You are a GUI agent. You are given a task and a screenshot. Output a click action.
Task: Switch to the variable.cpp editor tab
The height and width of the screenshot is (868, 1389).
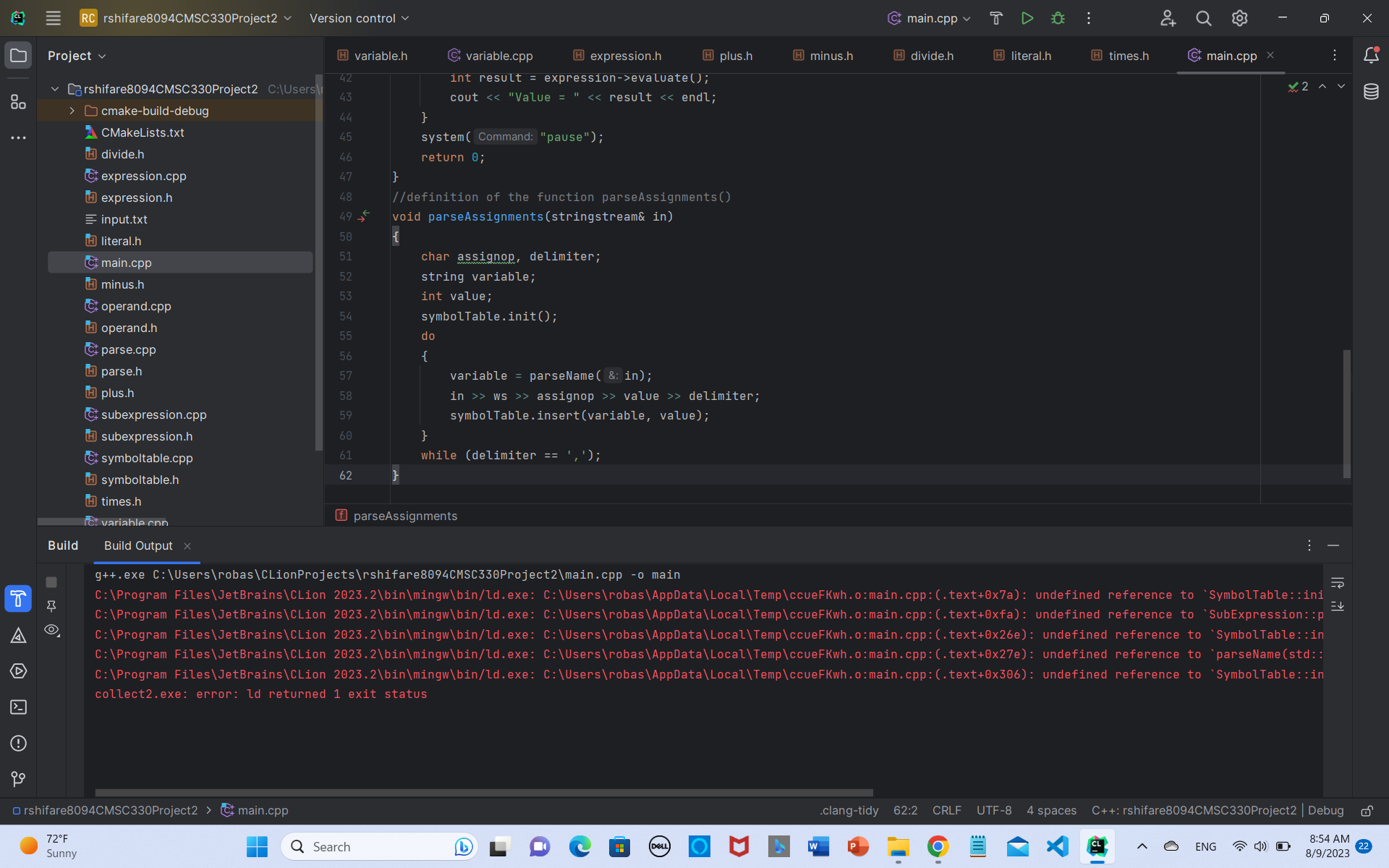tap(498, 55)
